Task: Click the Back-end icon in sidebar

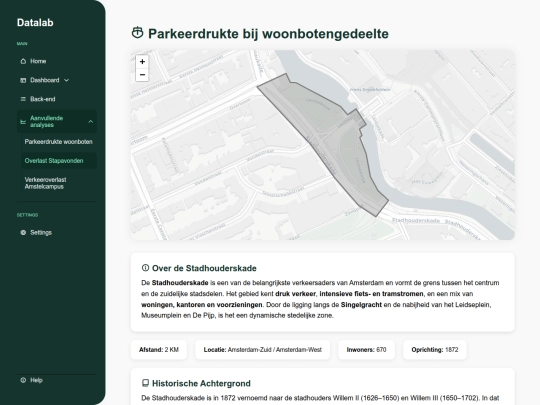Action: pos(23,99)
